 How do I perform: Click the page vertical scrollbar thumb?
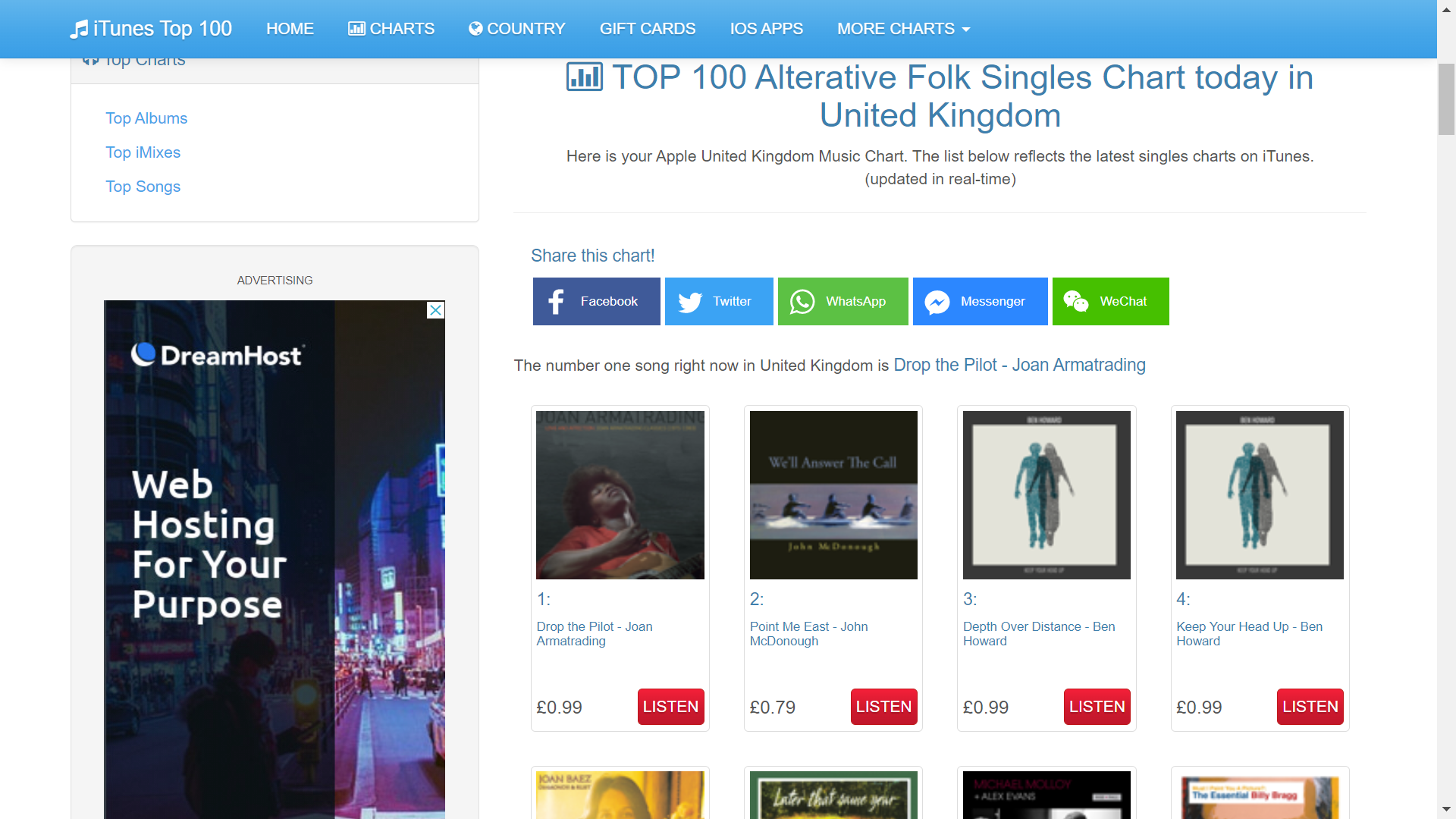coord(1447,99)
